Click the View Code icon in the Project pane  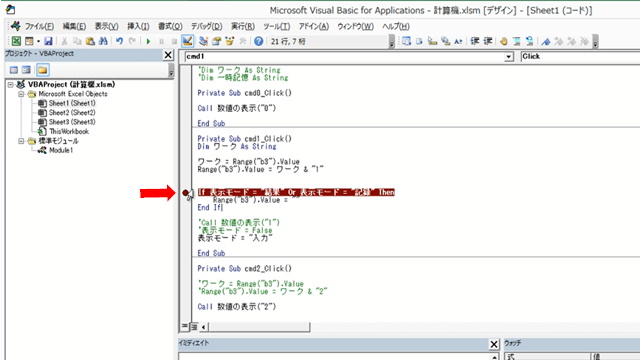coord(14,70)
